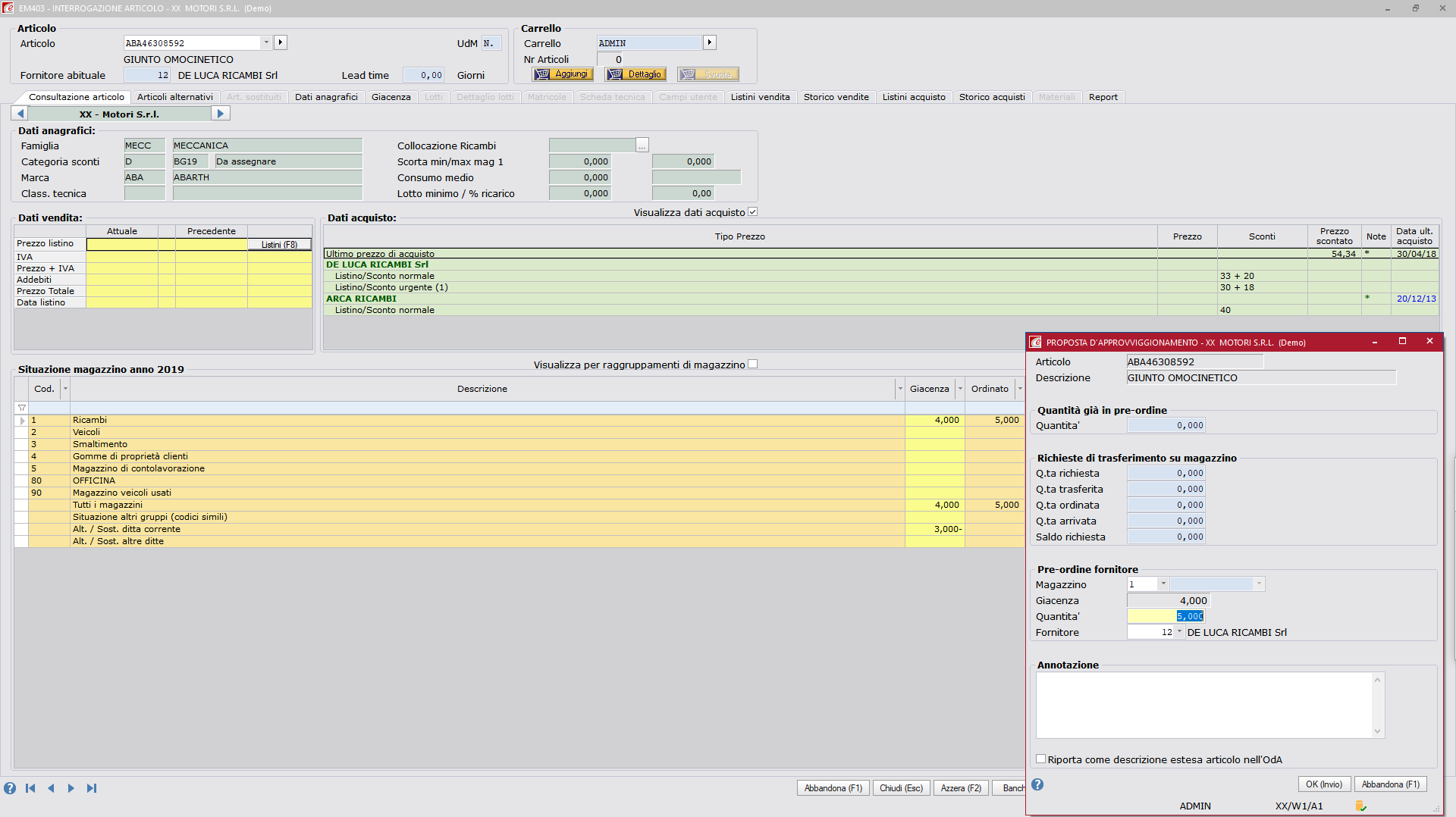Select Tutti i magazzini row
Viewport: 1456px width, 817px height.
tap(519, 505)
